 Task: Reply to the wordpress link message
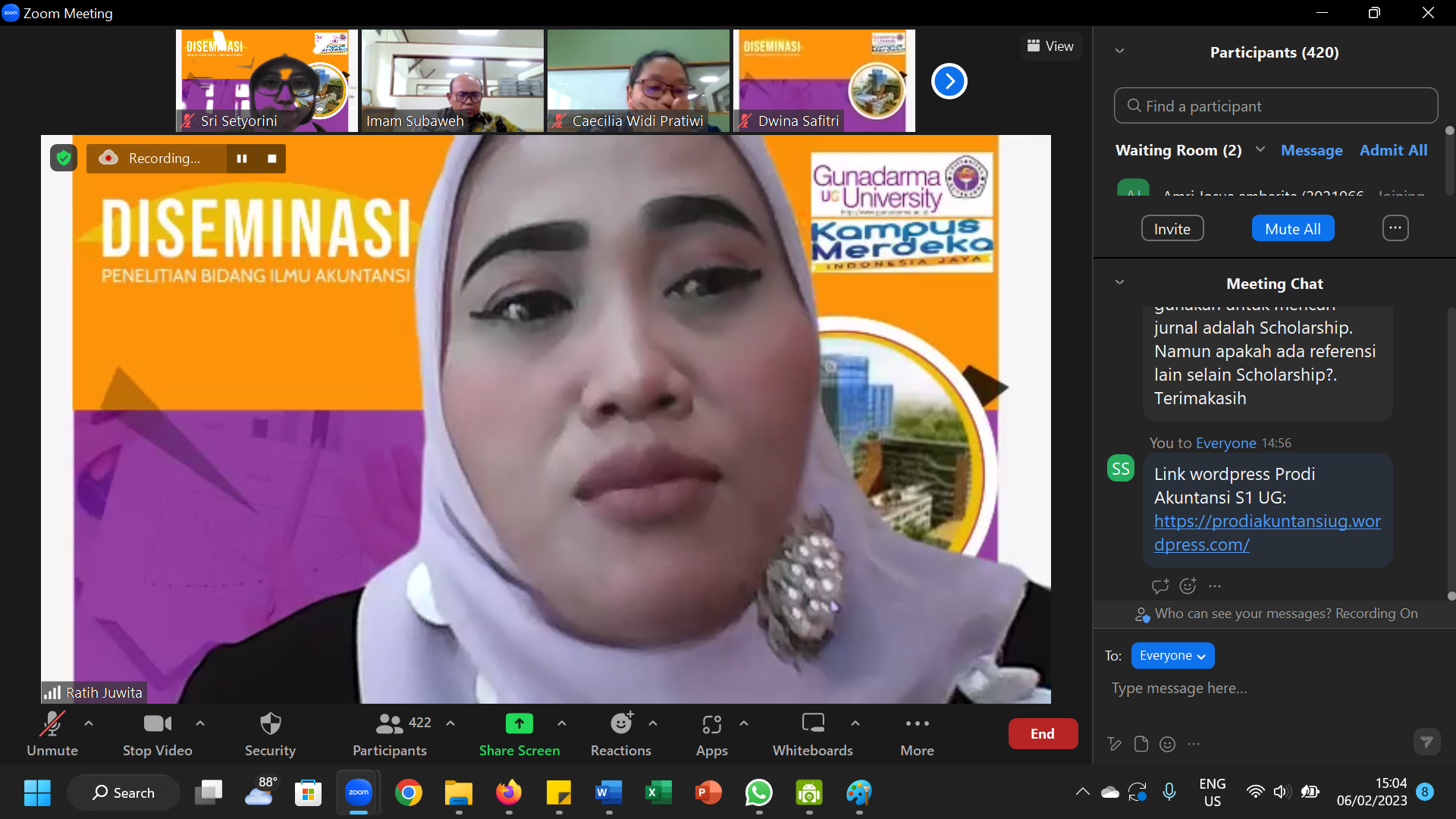pyautogui.click(x=1160, y=585)
